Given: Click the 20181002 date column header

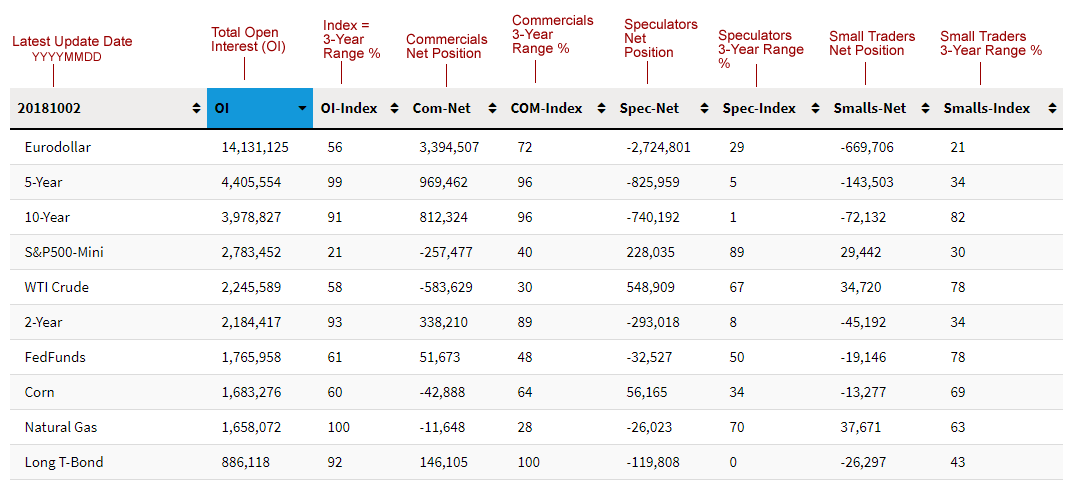Looking at the screenshot, I should [x=49, y=108].
